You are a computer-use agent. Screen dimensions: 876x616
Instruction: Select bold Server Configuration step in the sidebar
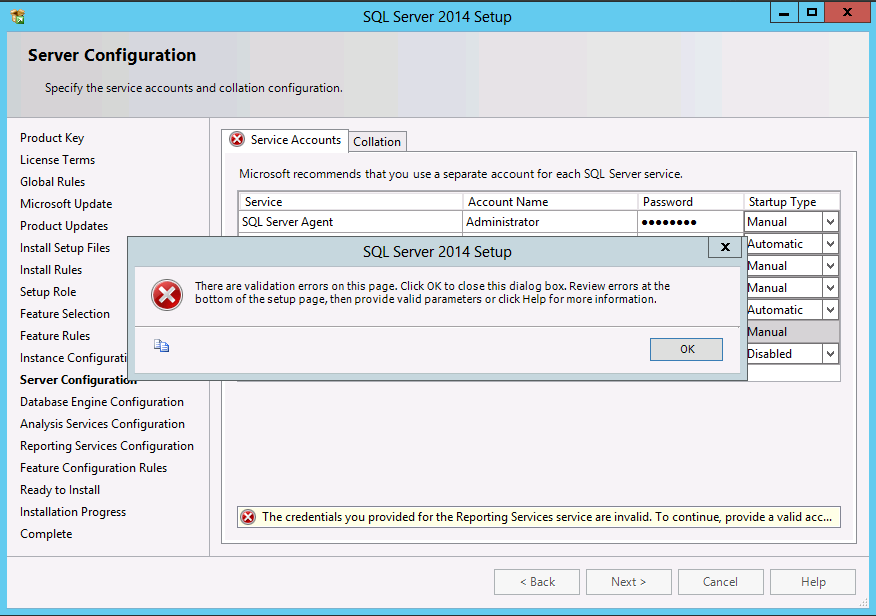pyautogui.click(x=78, y=380)
